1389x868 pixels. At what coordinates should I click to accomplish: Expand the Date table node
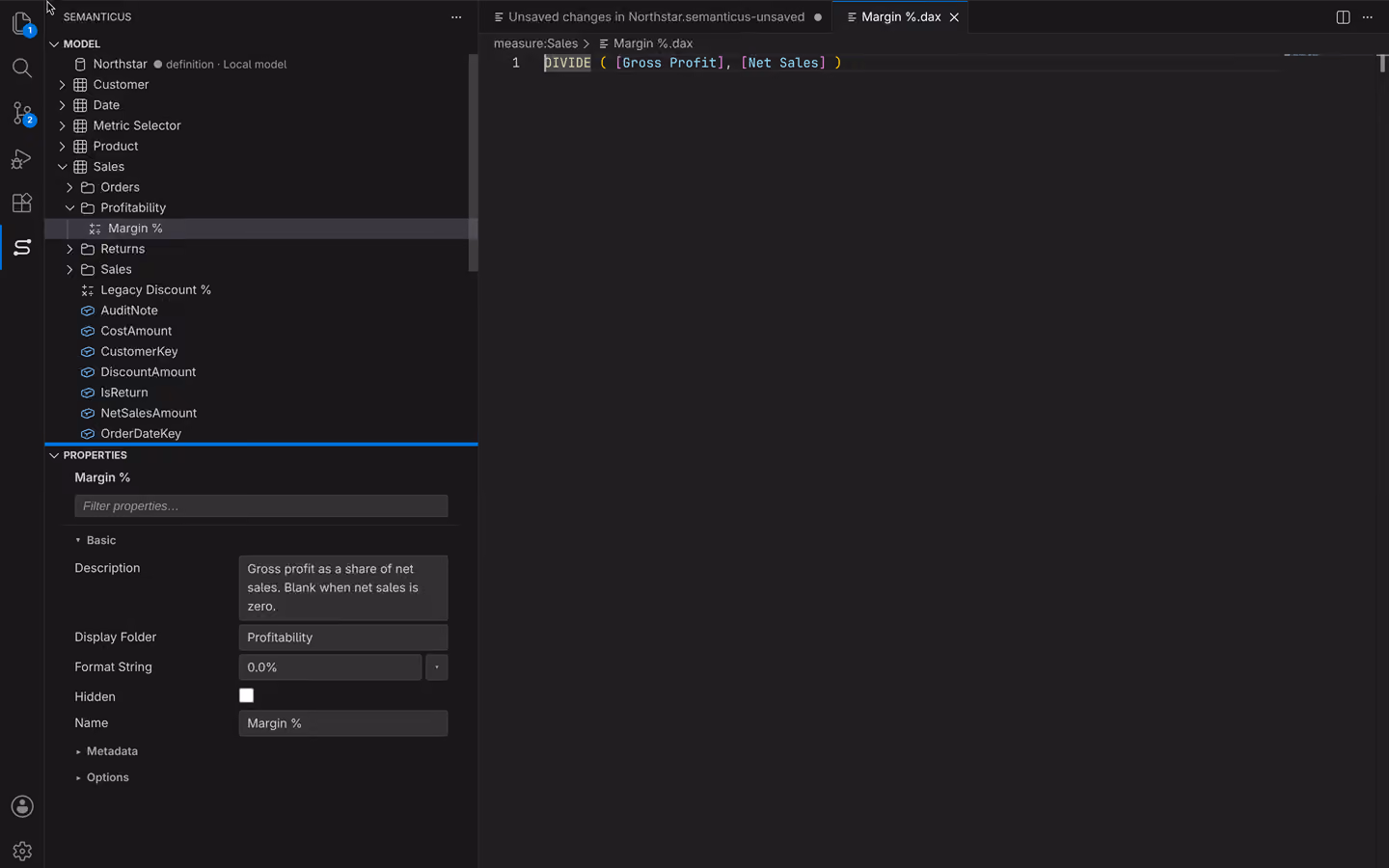pos(63,105)
